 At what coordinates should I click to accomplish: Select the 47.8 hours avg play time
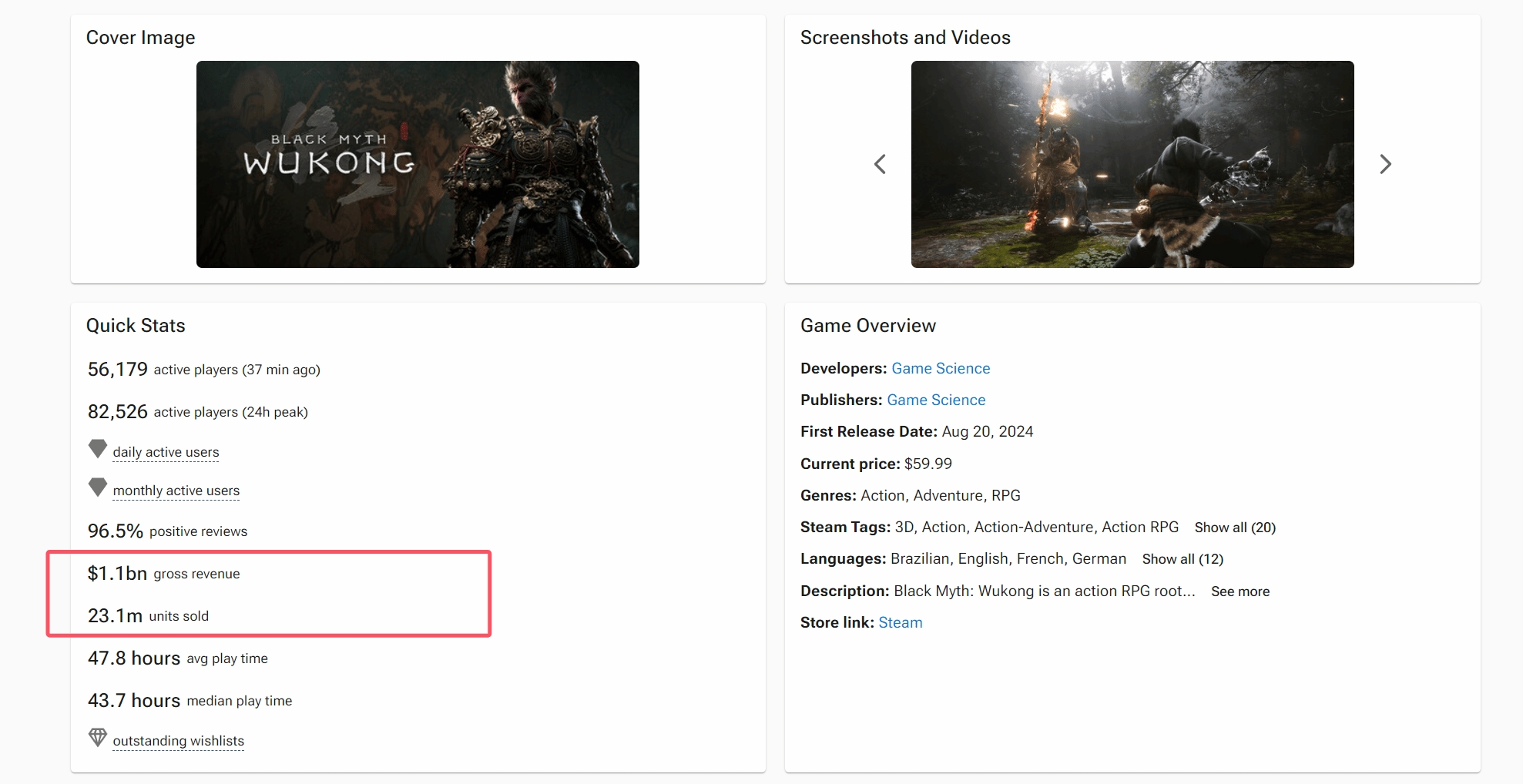[x=178, y=658]
